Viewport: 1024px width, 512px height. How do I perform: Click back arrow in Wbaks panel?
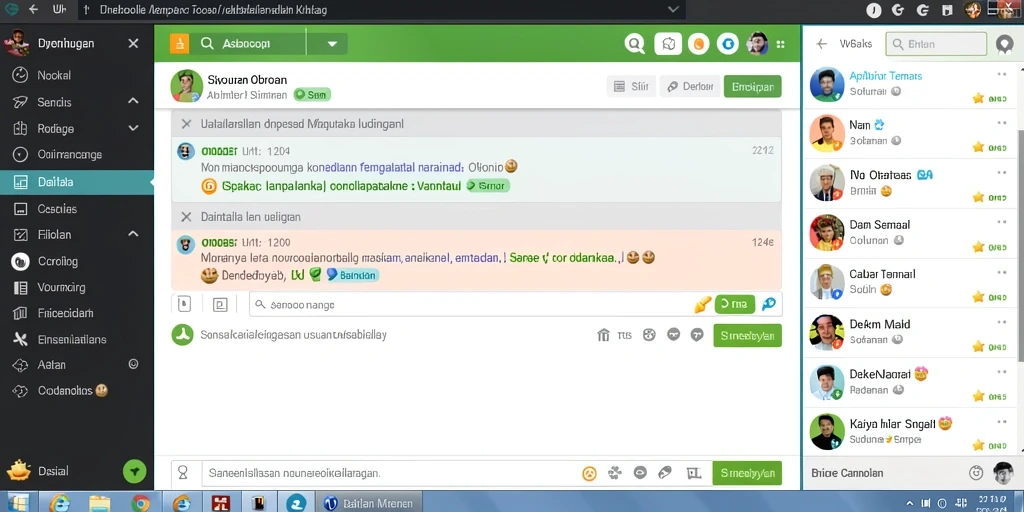point(822,44)
